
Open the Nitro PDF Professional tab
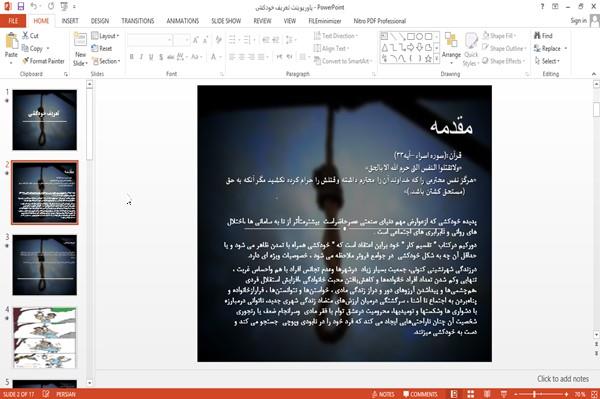click(x=380, y=21)
